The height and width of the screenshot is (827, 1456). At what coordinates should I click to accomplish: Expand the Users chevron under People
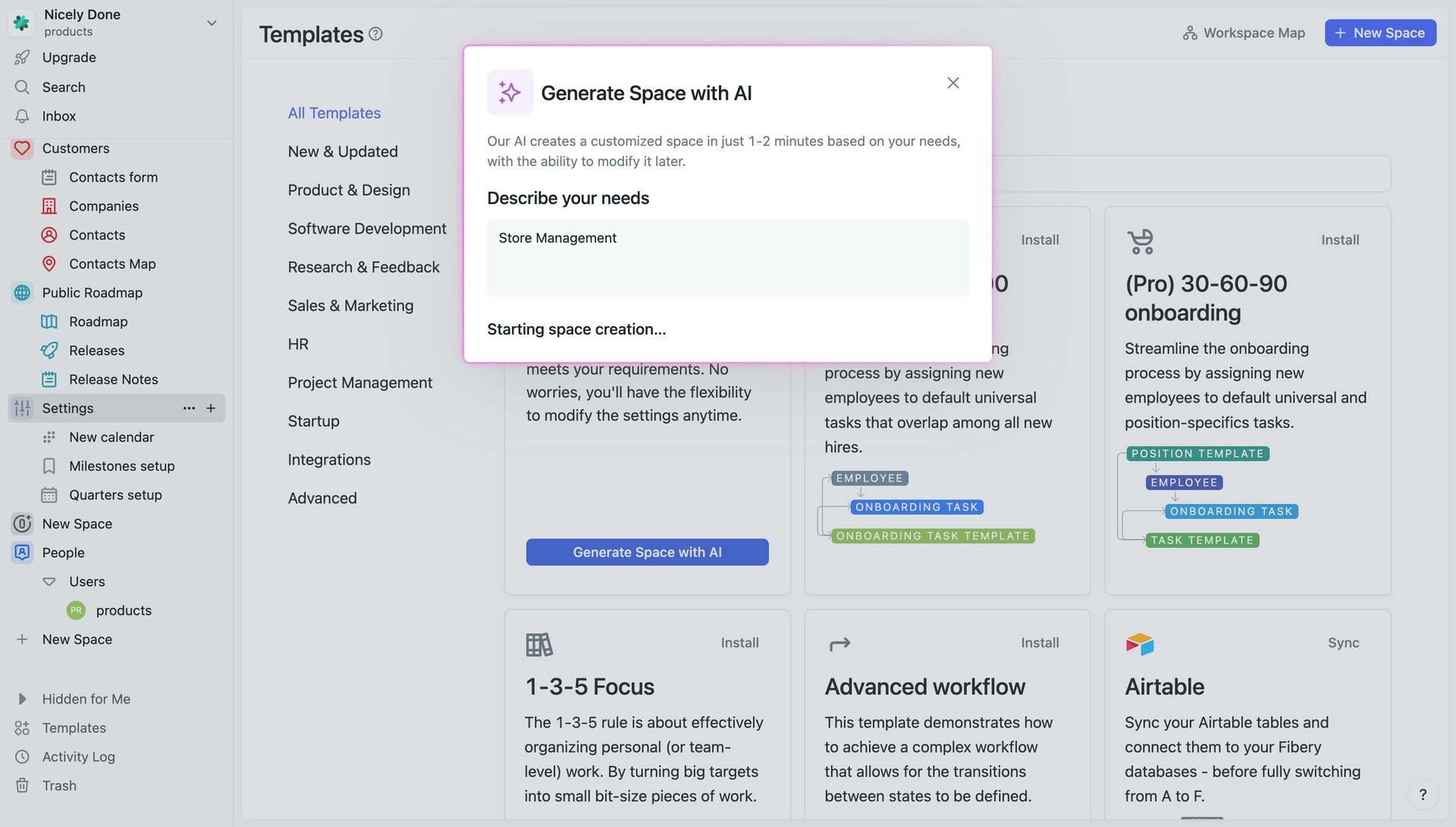[x=48, y=581]
